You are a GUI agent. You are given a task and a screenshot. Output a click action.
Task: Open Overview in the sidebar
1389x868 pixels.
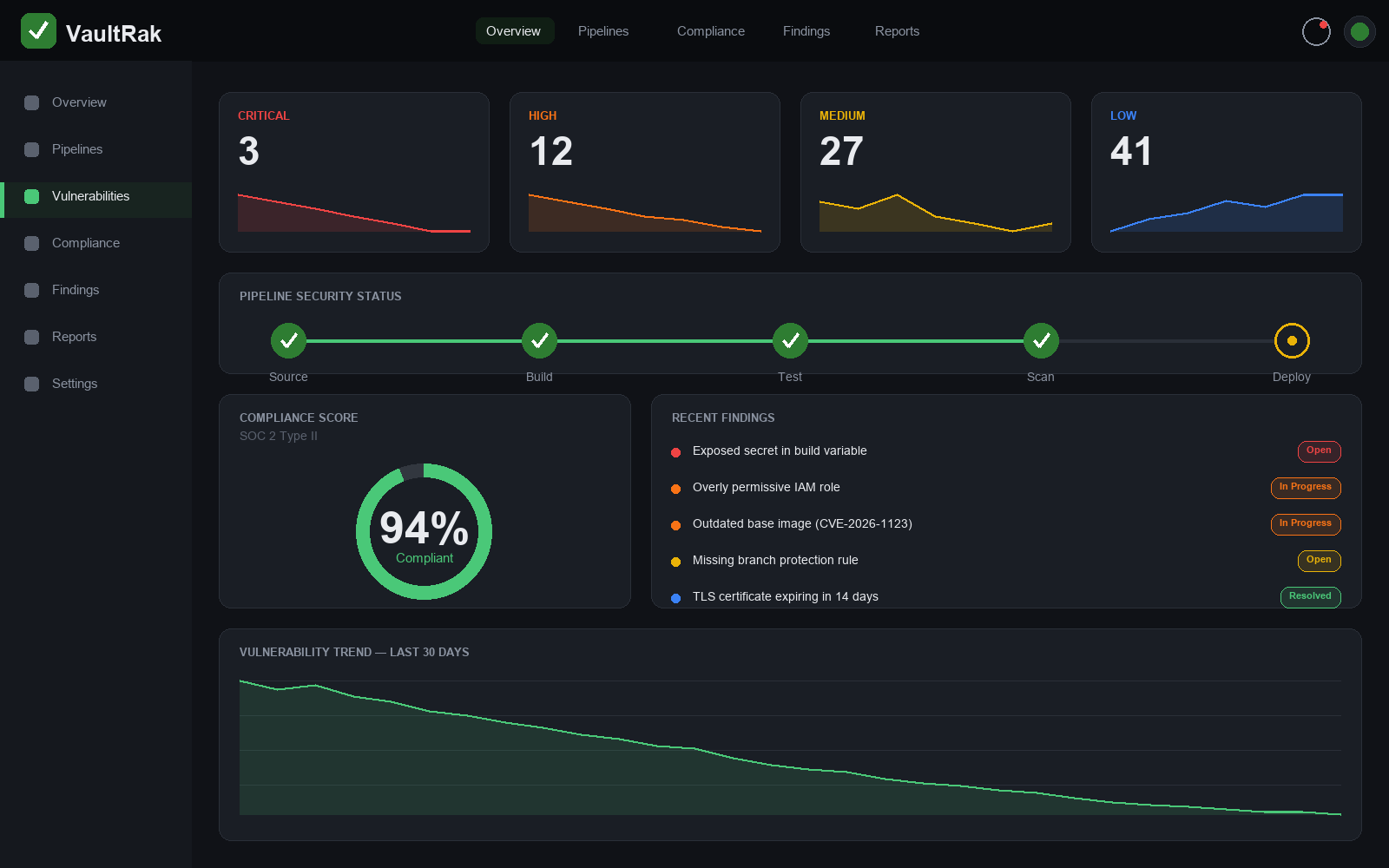click(95, 102)
